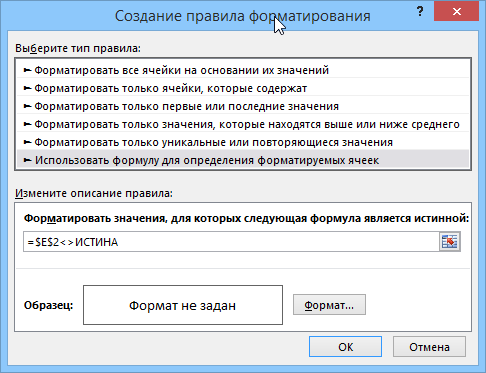Click the help question mark icon
Viewport: 486px width, 373px height.
click(x=420, y=12)
